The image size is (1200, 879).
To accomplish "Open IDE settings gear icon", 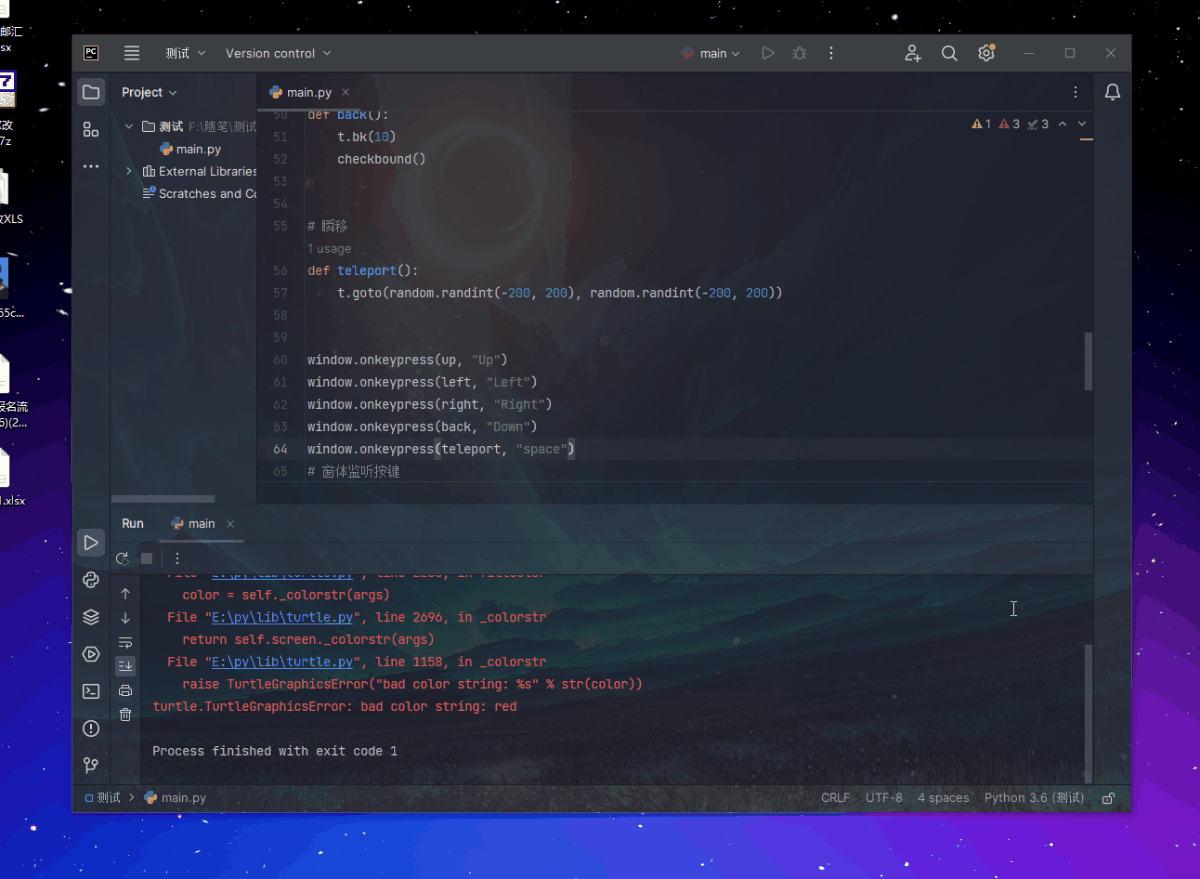I will point(986,53).
